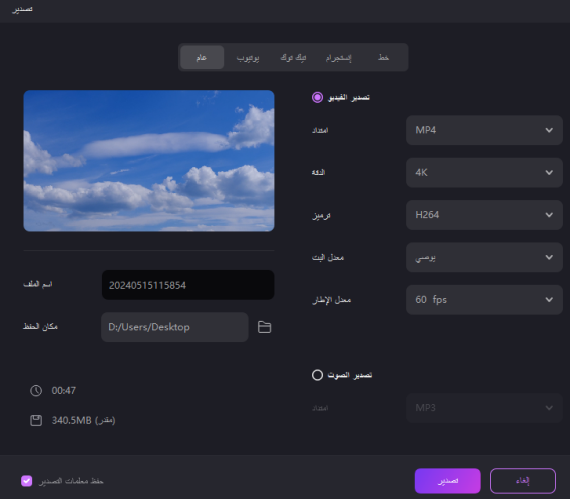Open the bitrate dropdown chevron
570x499 pixels.
point(549,257)
